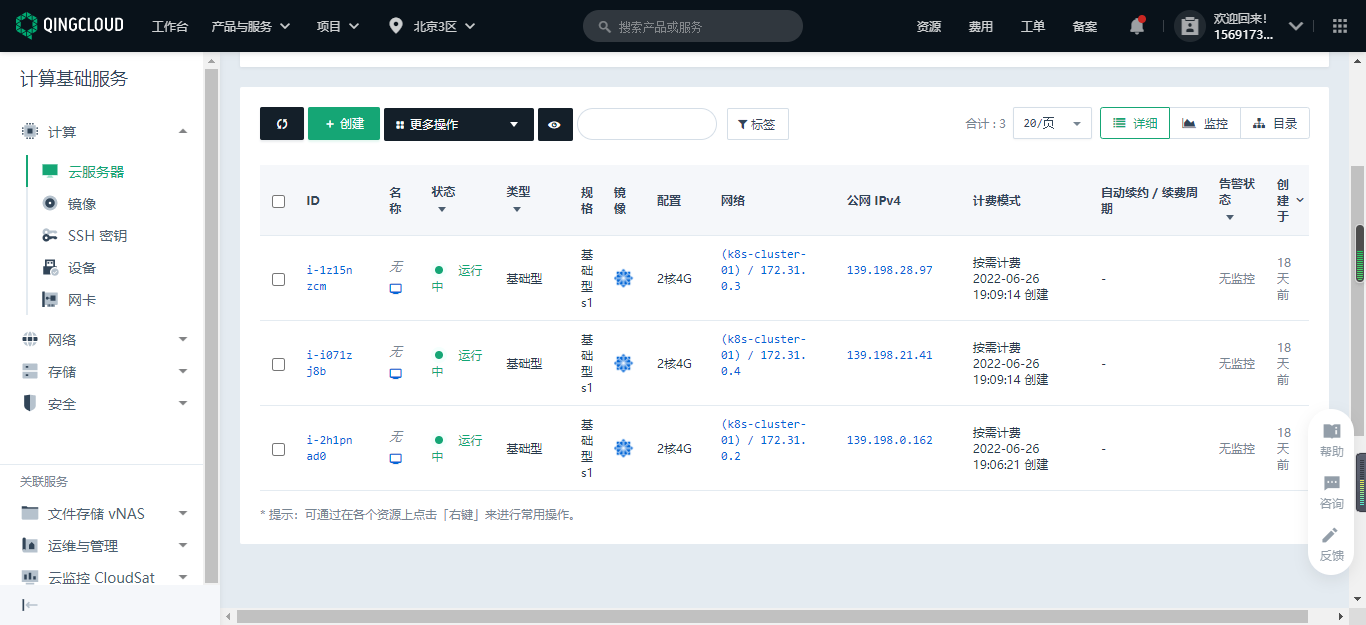Click the green 创建 button
This screenshot has width=1366, height=625.
point(344,124)
